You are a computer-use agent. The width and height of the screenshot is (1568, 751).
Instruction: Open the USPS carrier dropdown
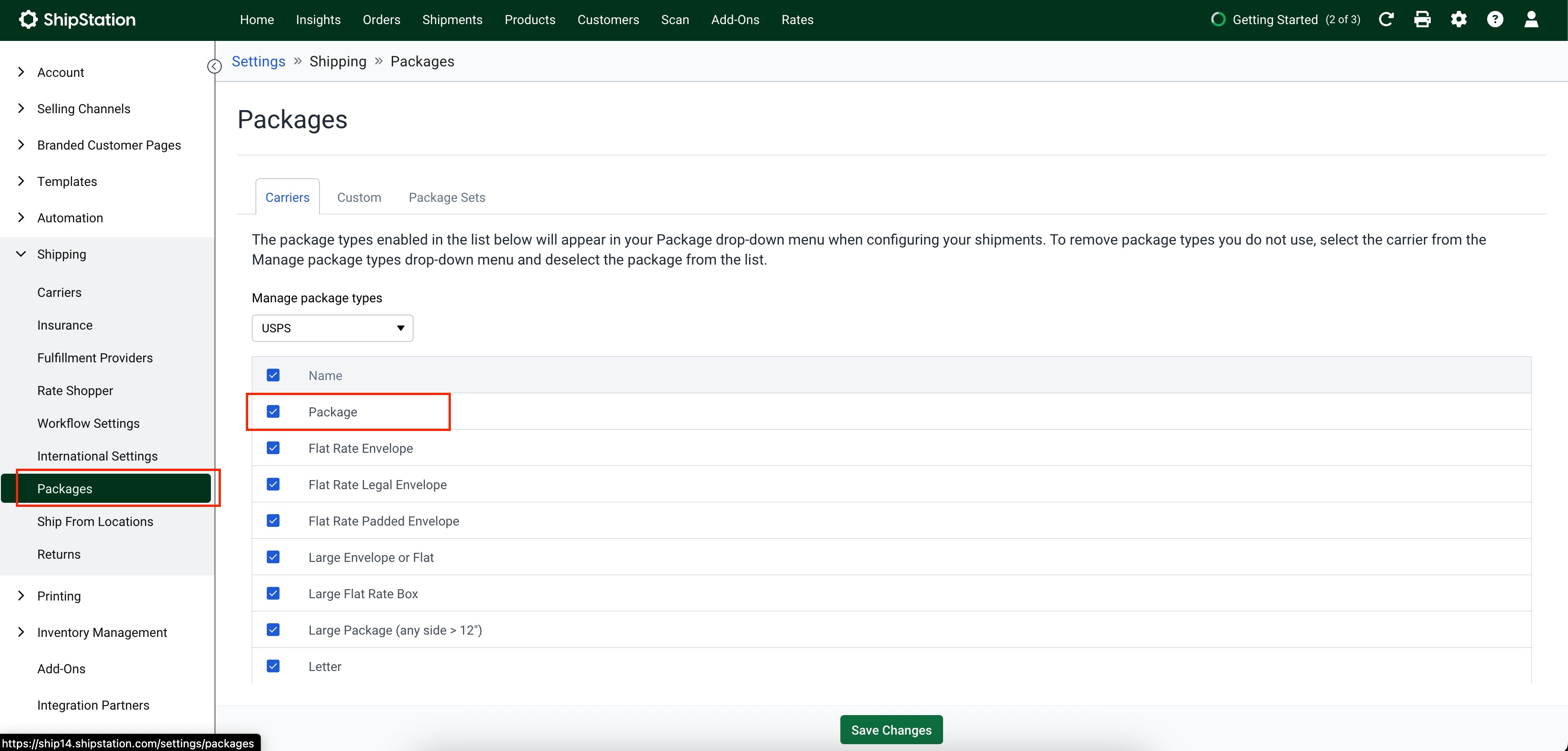point(332,328)
